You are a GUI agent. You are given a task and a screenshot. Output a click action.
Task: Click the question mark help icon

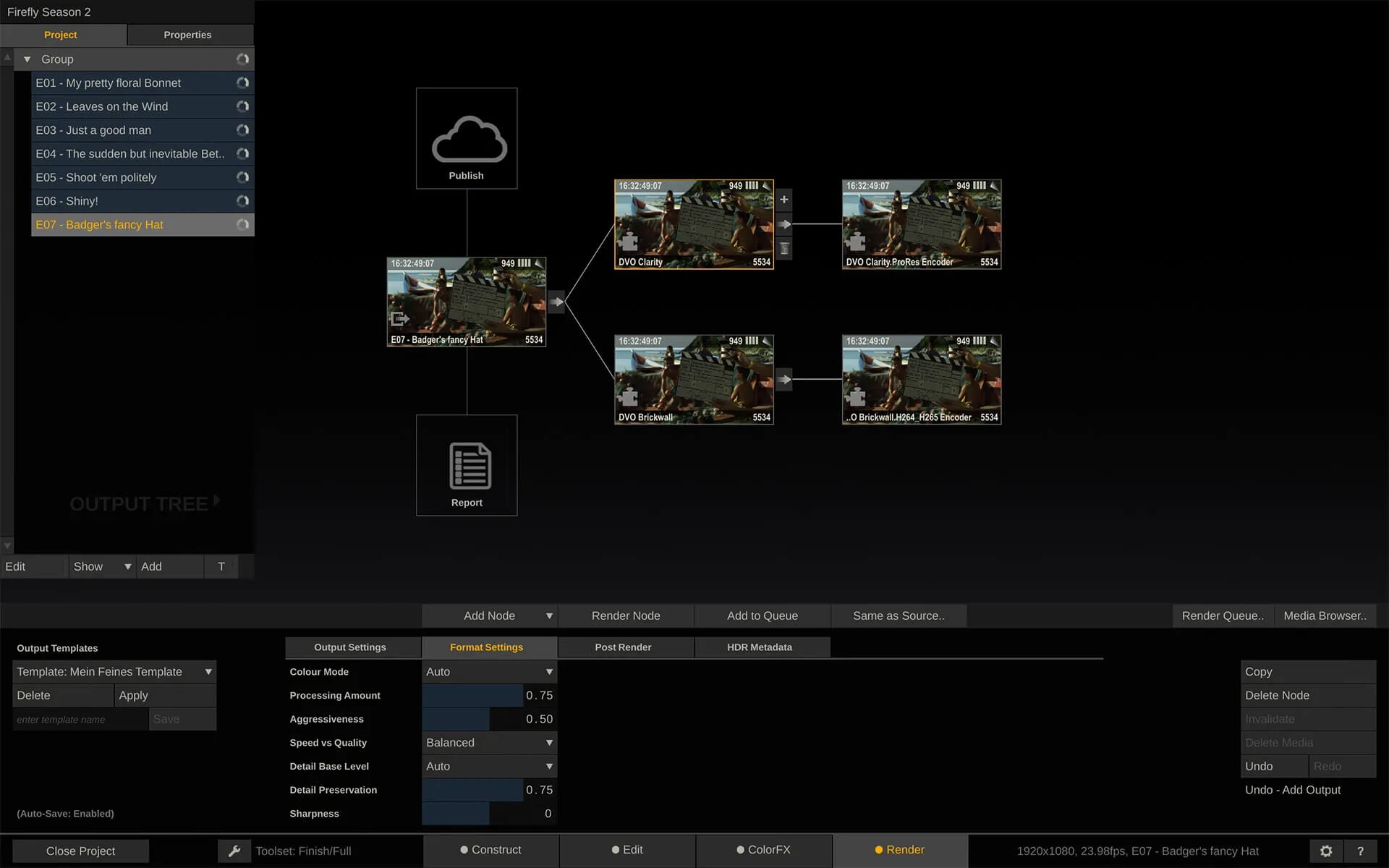coord(1360,851)
